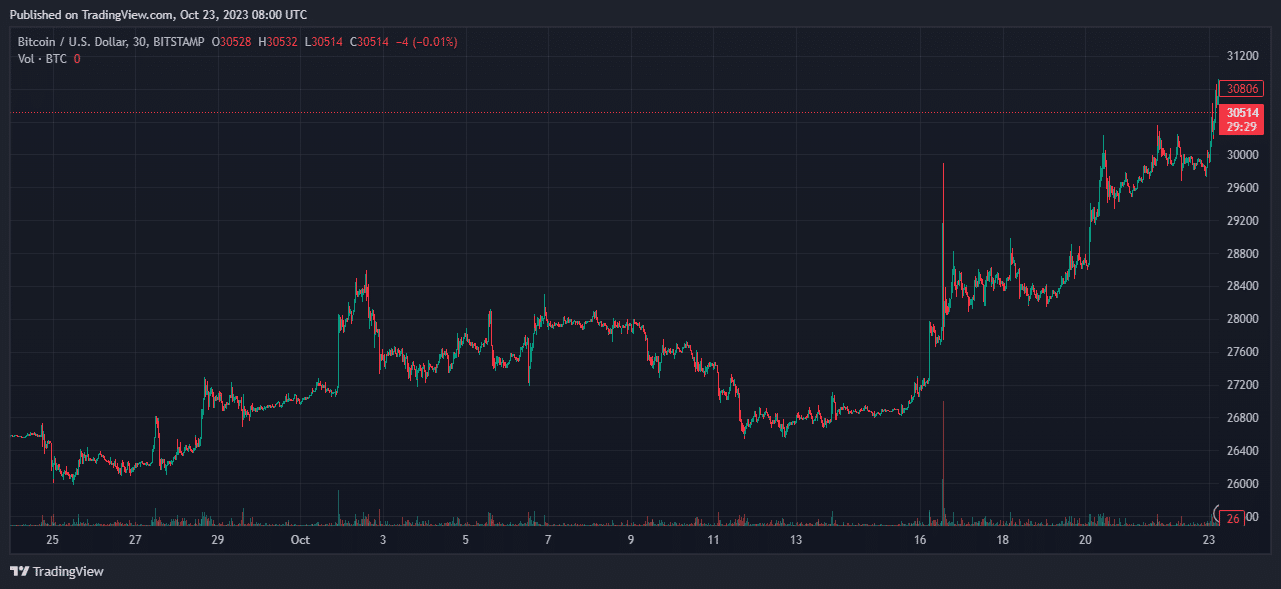The image size is (1281, 589).
Task: Click the −4 (−0.01%) change value
Action: tap(429, 42)
